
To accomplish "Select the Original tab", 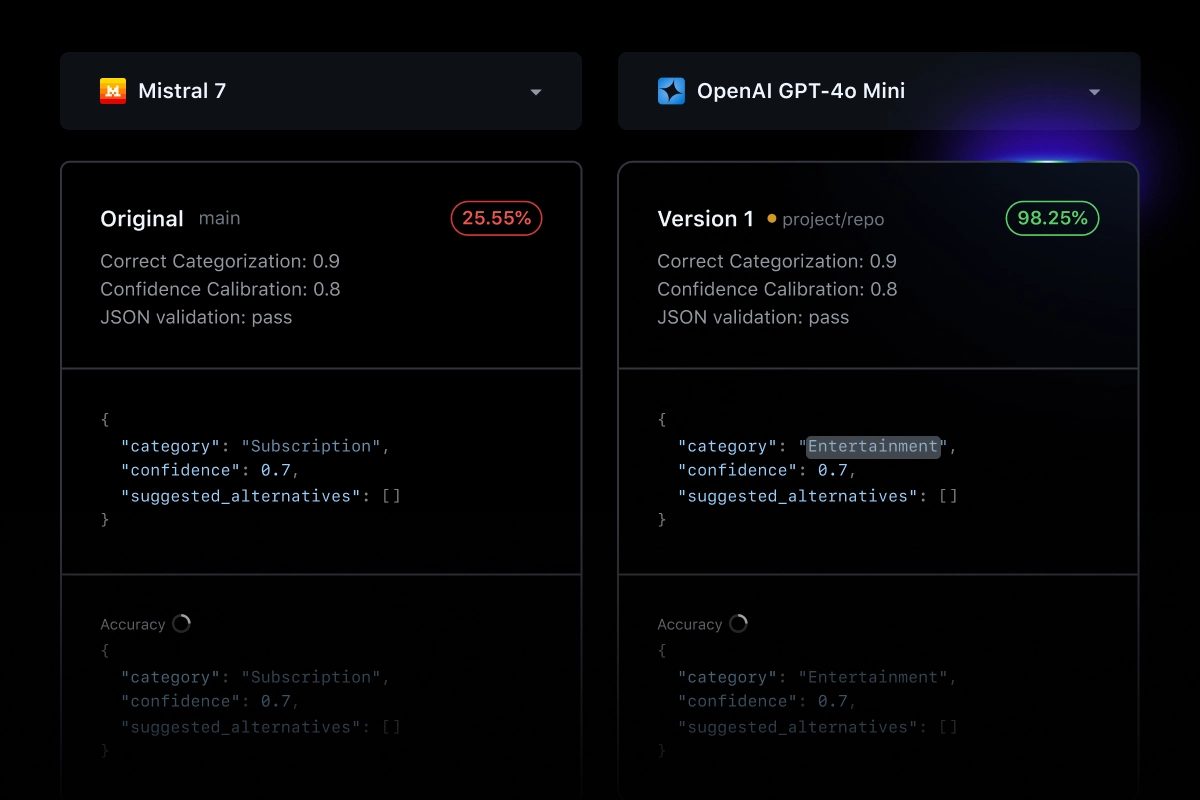I will [x=141, y=218].
